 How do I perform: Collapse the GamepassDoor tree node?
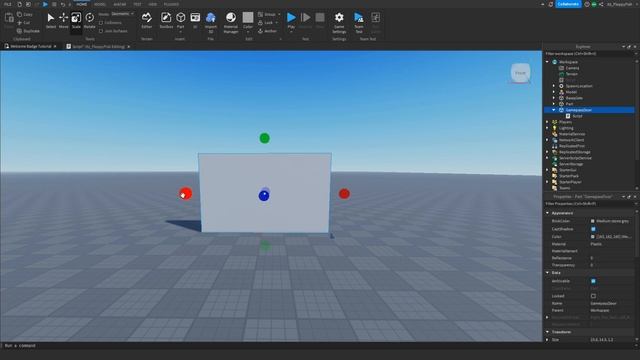pyautogui.click(x=554, y=110)
